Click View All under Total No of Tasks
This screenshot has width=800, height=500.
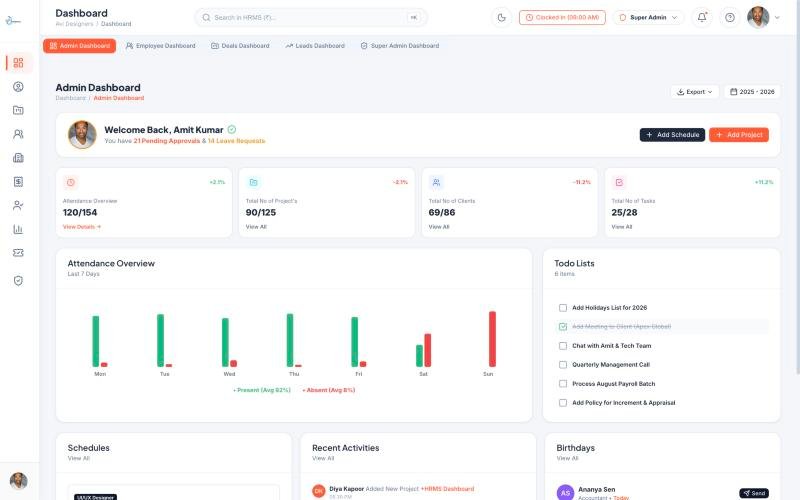[x=621, y=227]
